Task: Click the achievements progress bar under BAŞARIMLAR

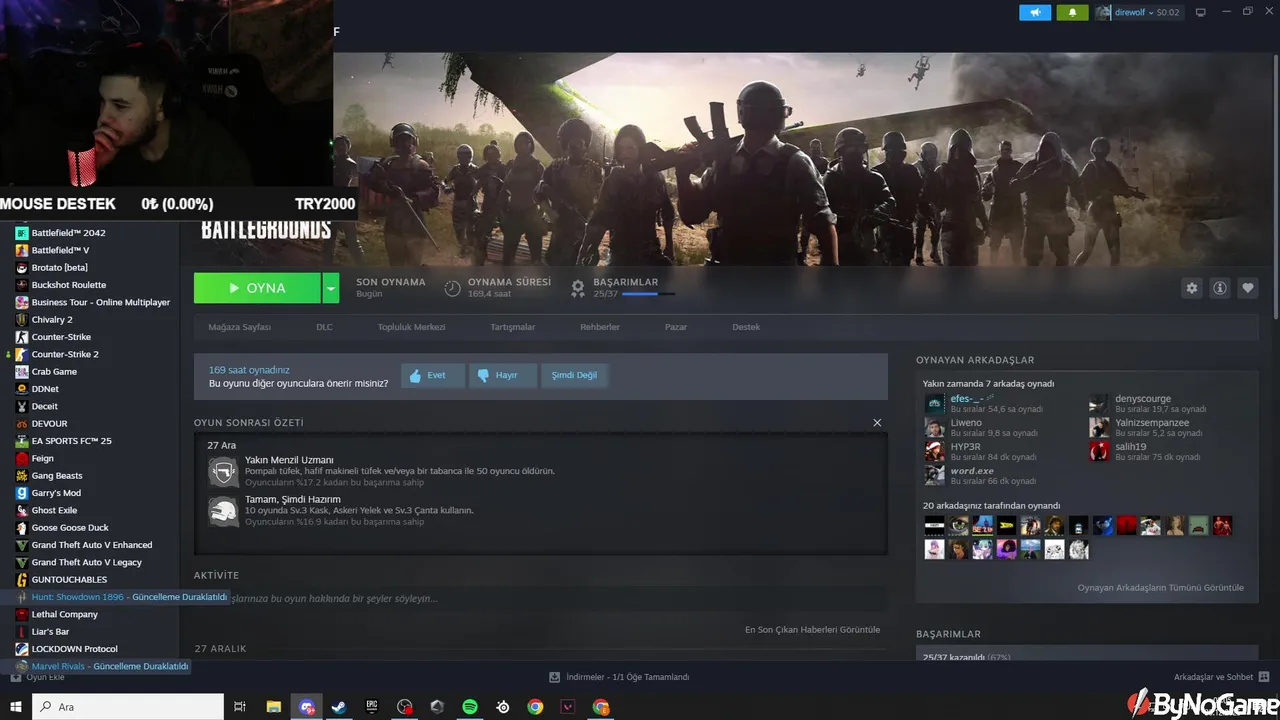Action: point(648,294)
